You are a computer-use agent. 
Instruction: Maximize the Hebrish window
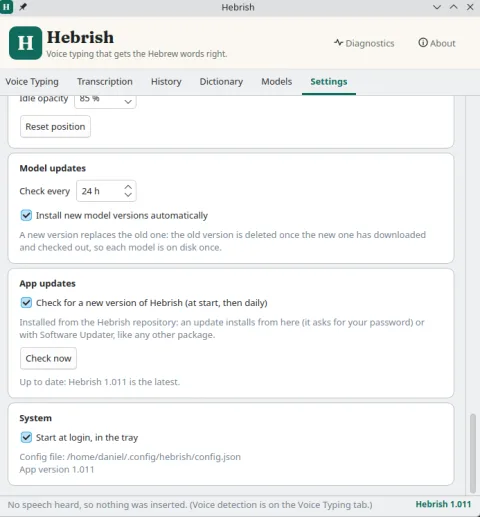point(454,7)
